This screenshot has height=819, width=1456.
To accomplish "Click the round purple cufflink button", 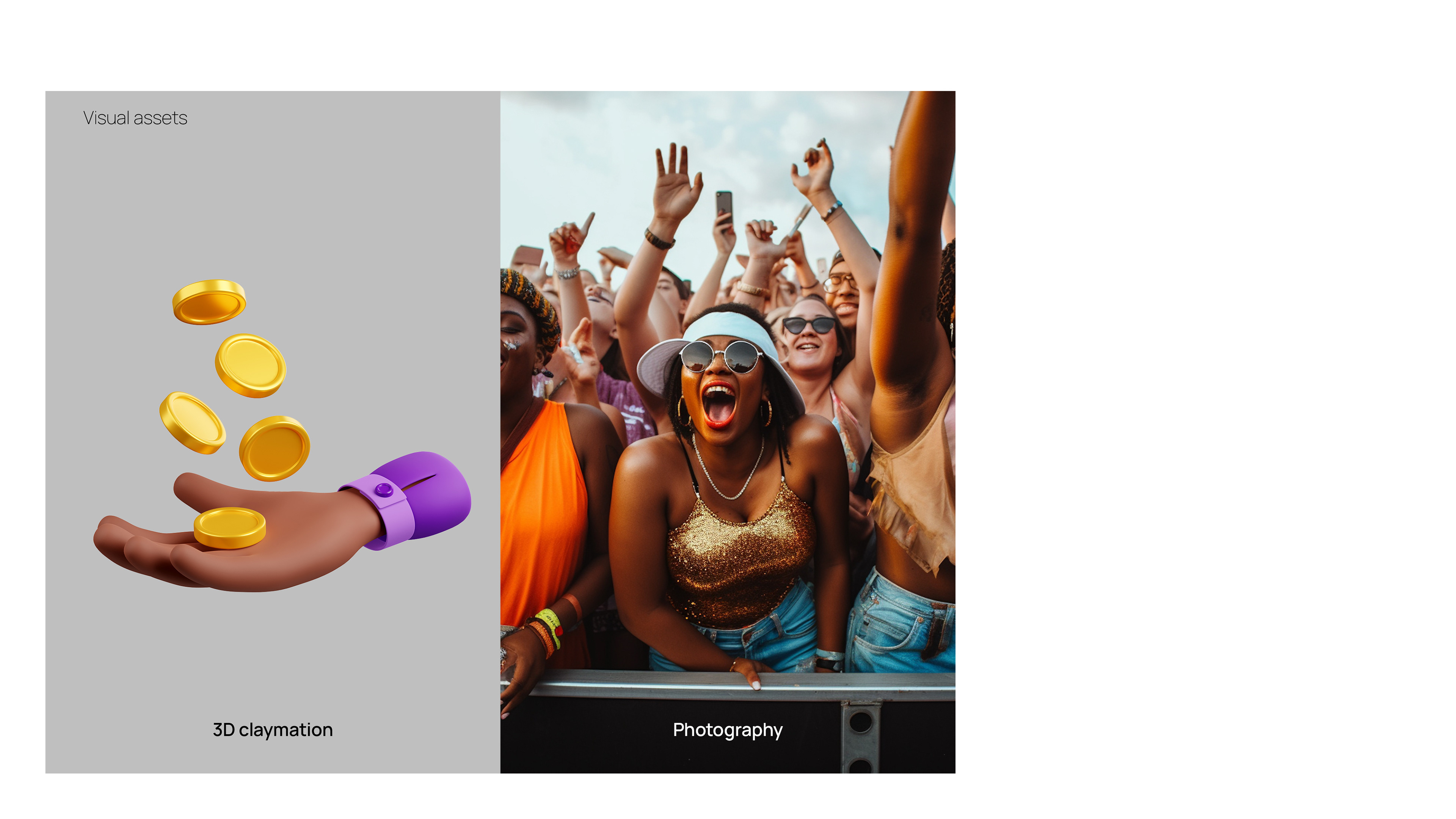I will (x=384, y=489).
